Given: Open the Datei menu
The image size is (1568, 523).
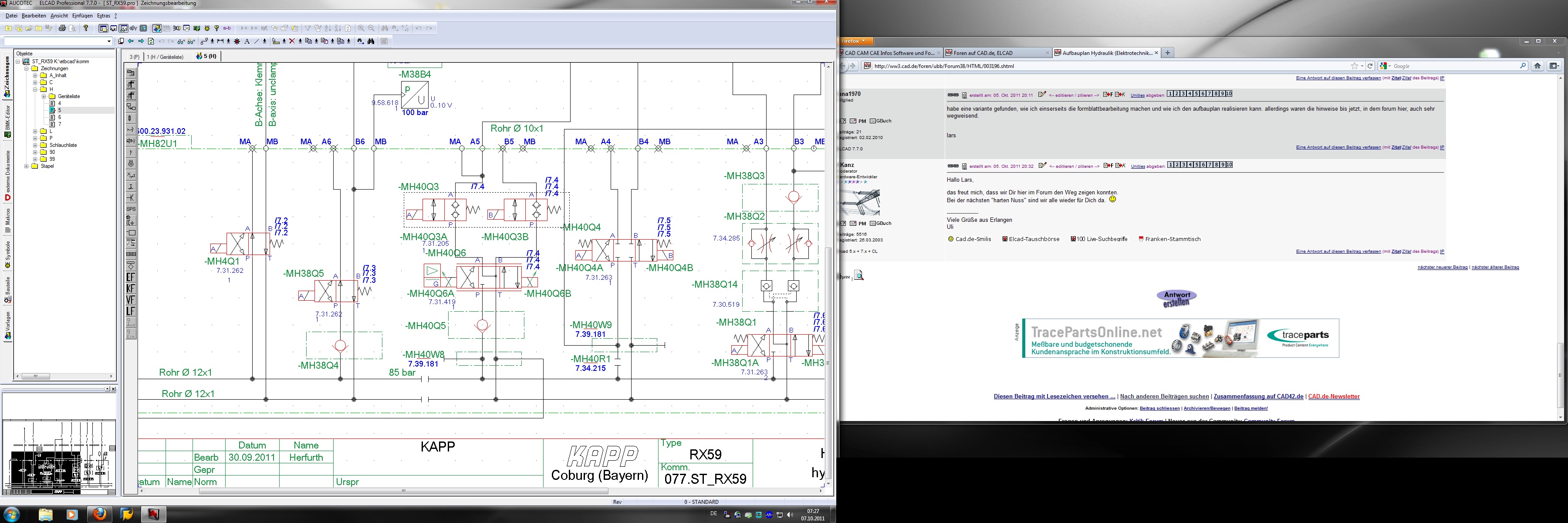Looking at the screenshot, I should click(11, 16).
